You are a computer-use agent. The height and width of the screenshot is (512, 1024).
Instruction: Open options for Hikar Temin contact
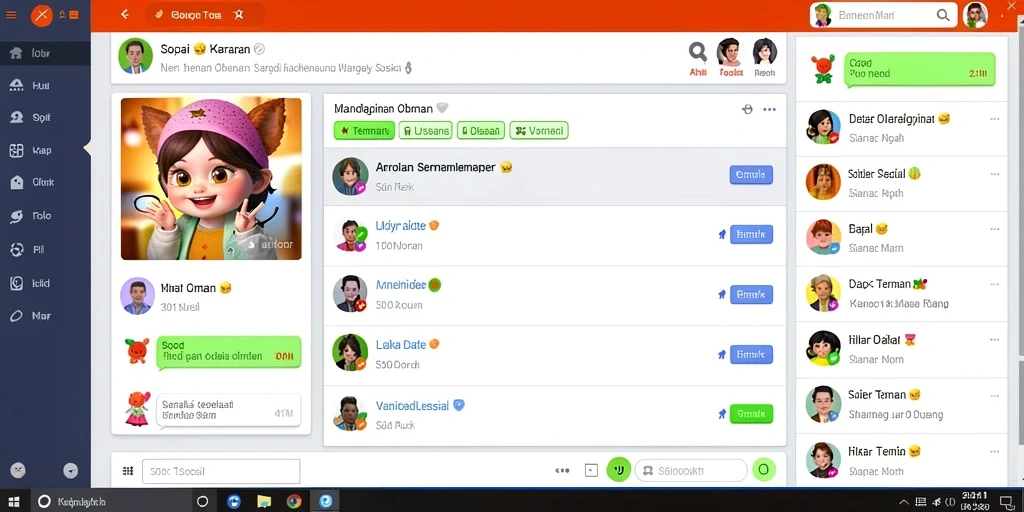tap(995, 451)
